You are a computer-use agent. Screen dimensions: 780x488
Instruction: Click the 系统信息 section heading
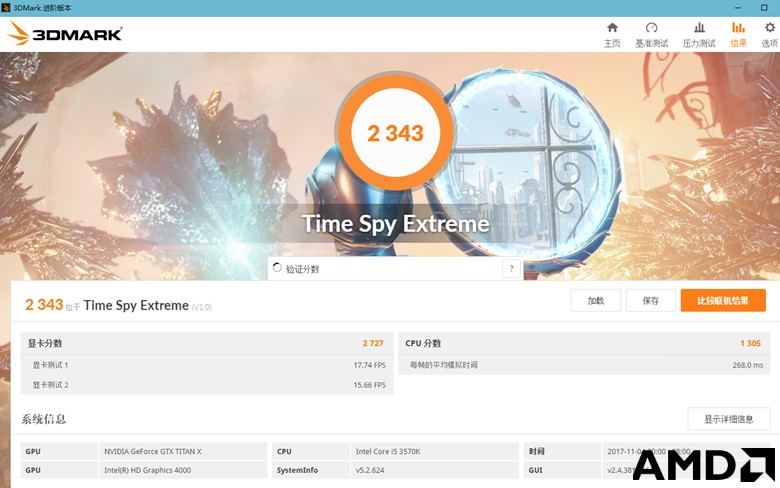point(43,419)
